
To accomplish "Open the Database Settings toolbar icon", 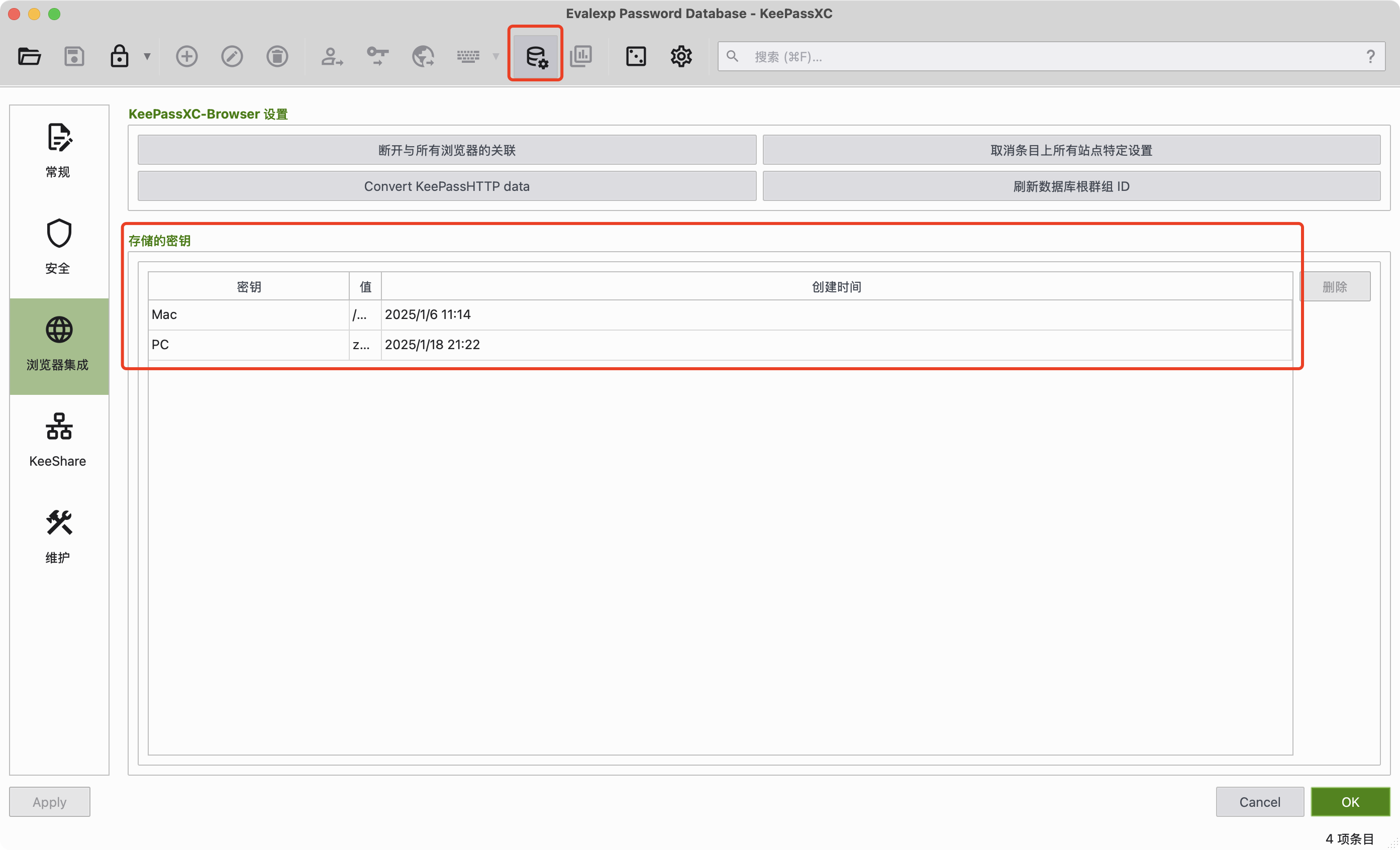I will coord(536,56).
